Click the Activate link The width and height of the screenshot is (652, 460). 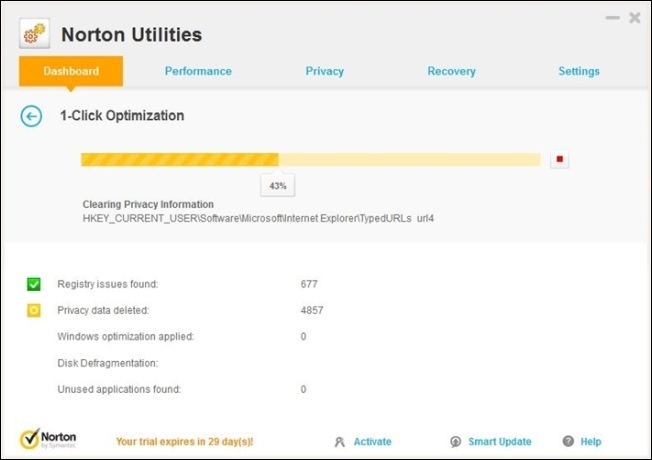click(x=373, y=442)
